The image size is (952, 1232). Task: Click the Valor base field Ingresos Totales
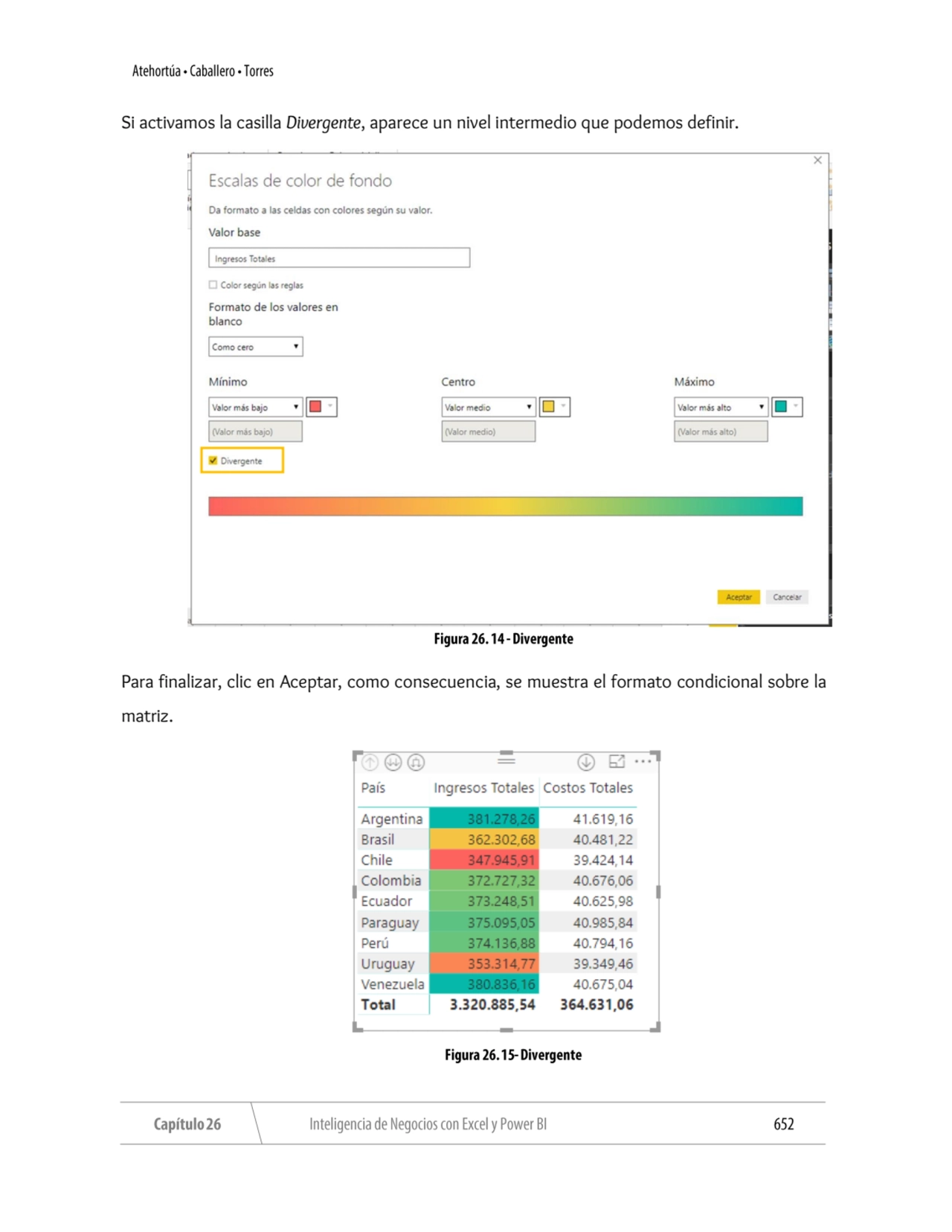(x=339, y=258)
